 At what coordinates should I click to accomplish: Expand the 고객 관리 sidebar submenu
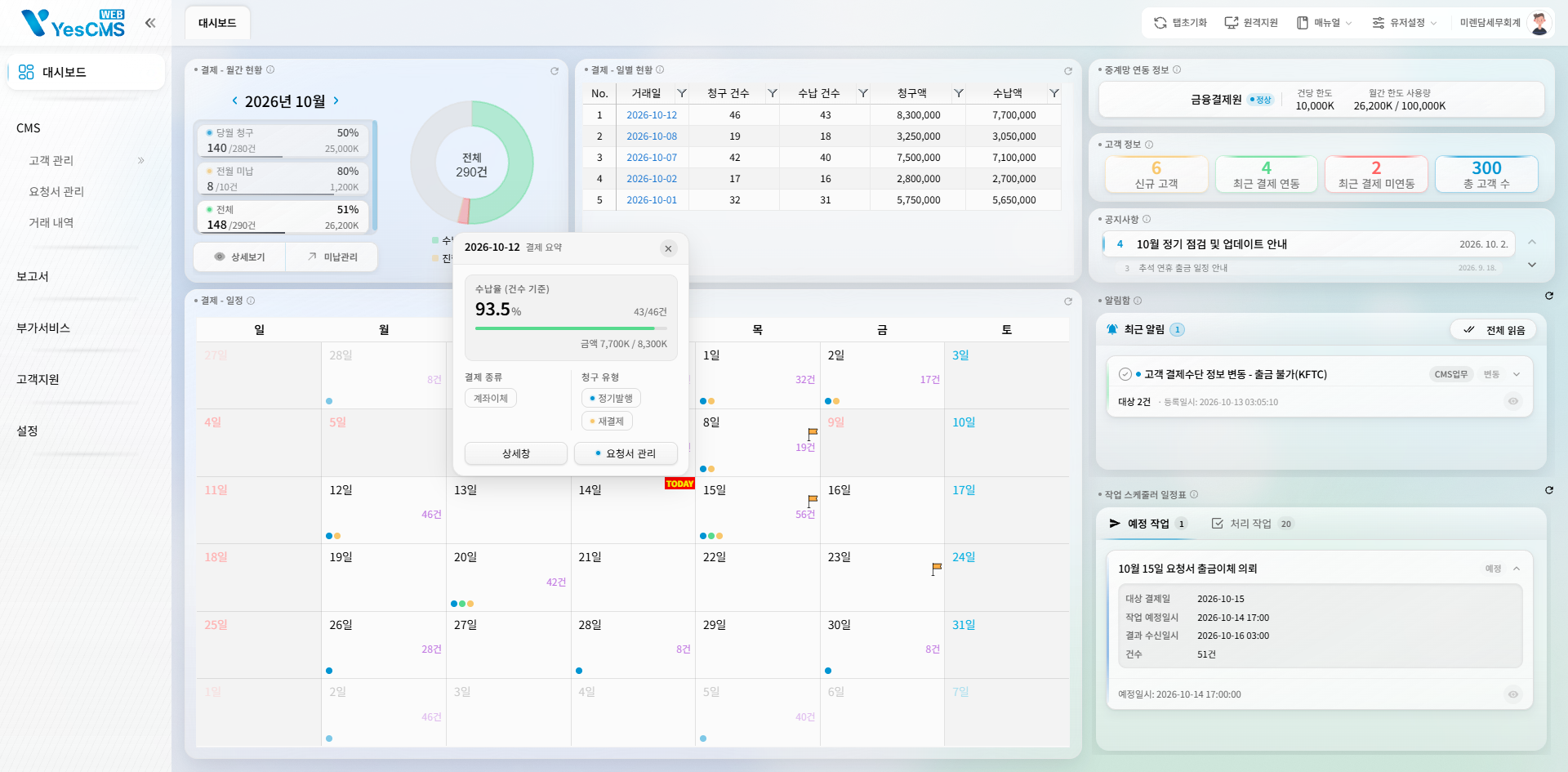pyautogui.click(x=140, y=160)
